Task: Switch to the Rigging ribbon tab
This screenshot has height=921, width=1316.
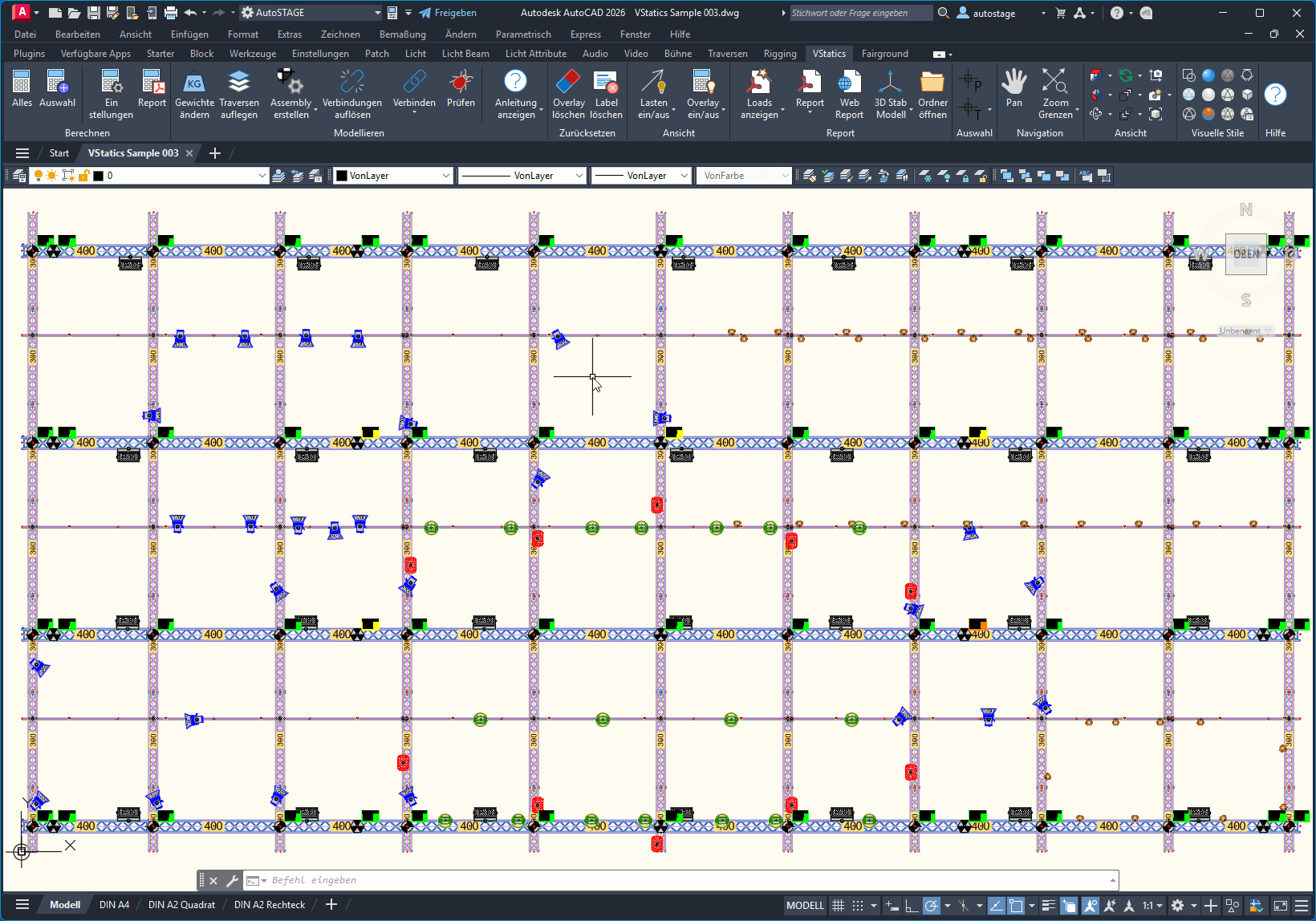Action: (780, 54)
